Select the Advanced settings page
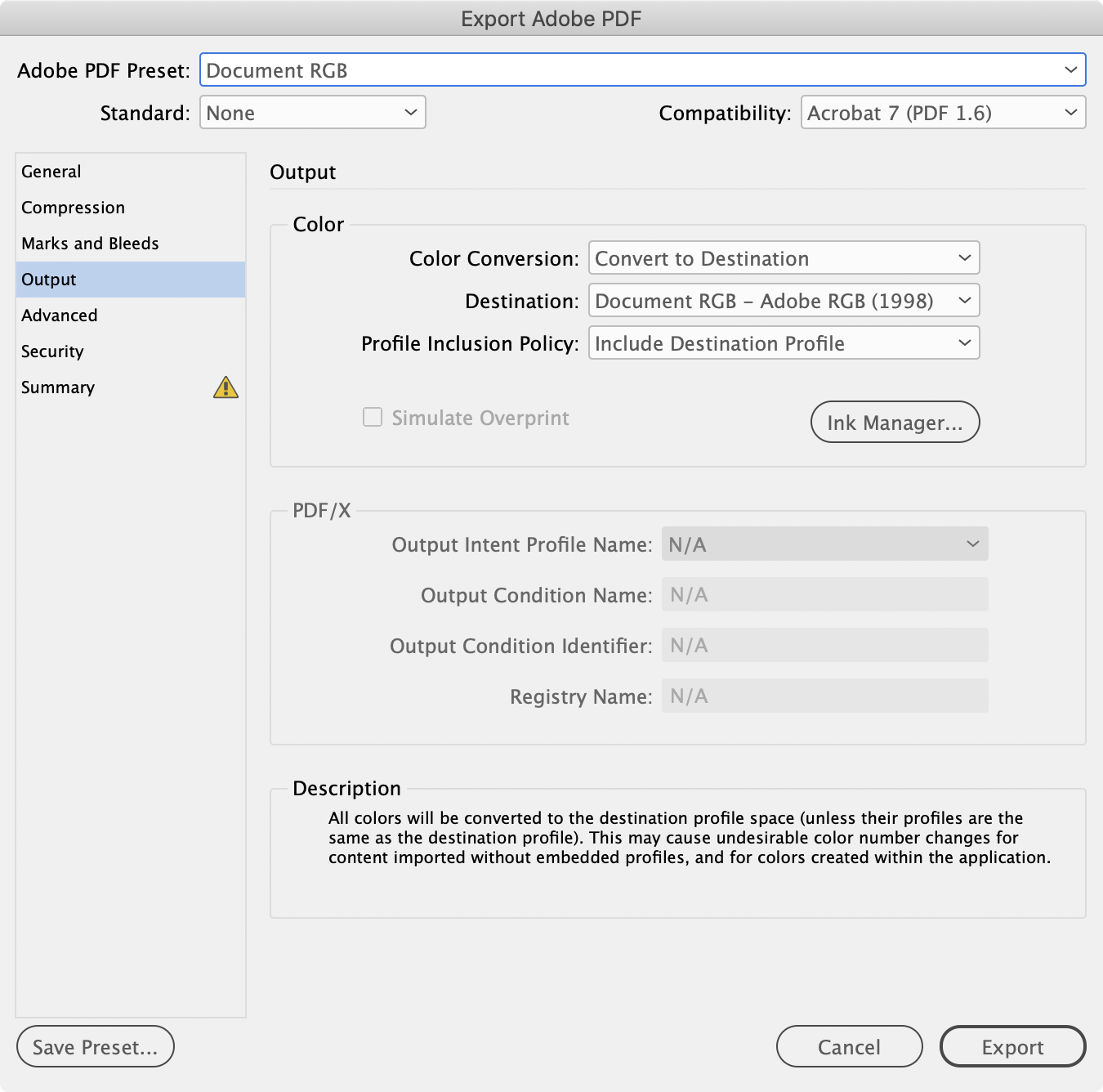The image size is (1103, 1092). (x=60, y=315)
